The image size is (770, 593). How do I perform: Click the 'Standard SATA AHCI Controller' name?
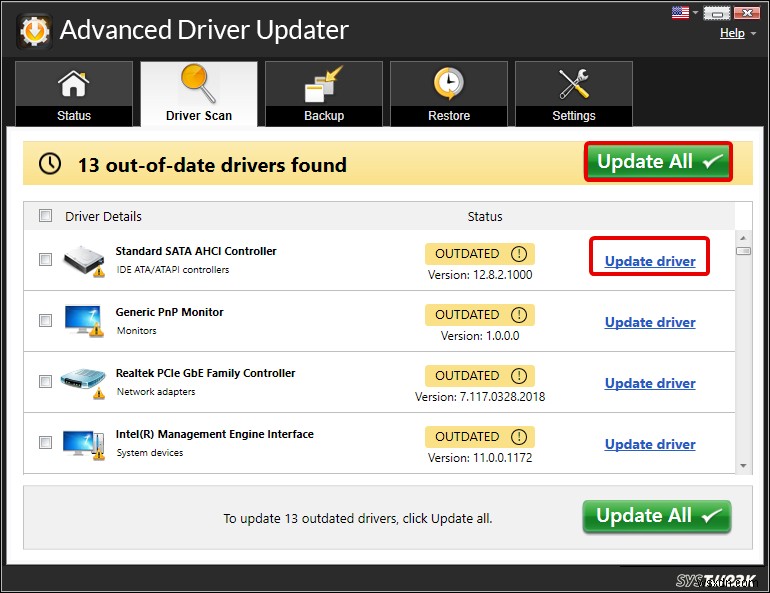(x=196, y=251)
